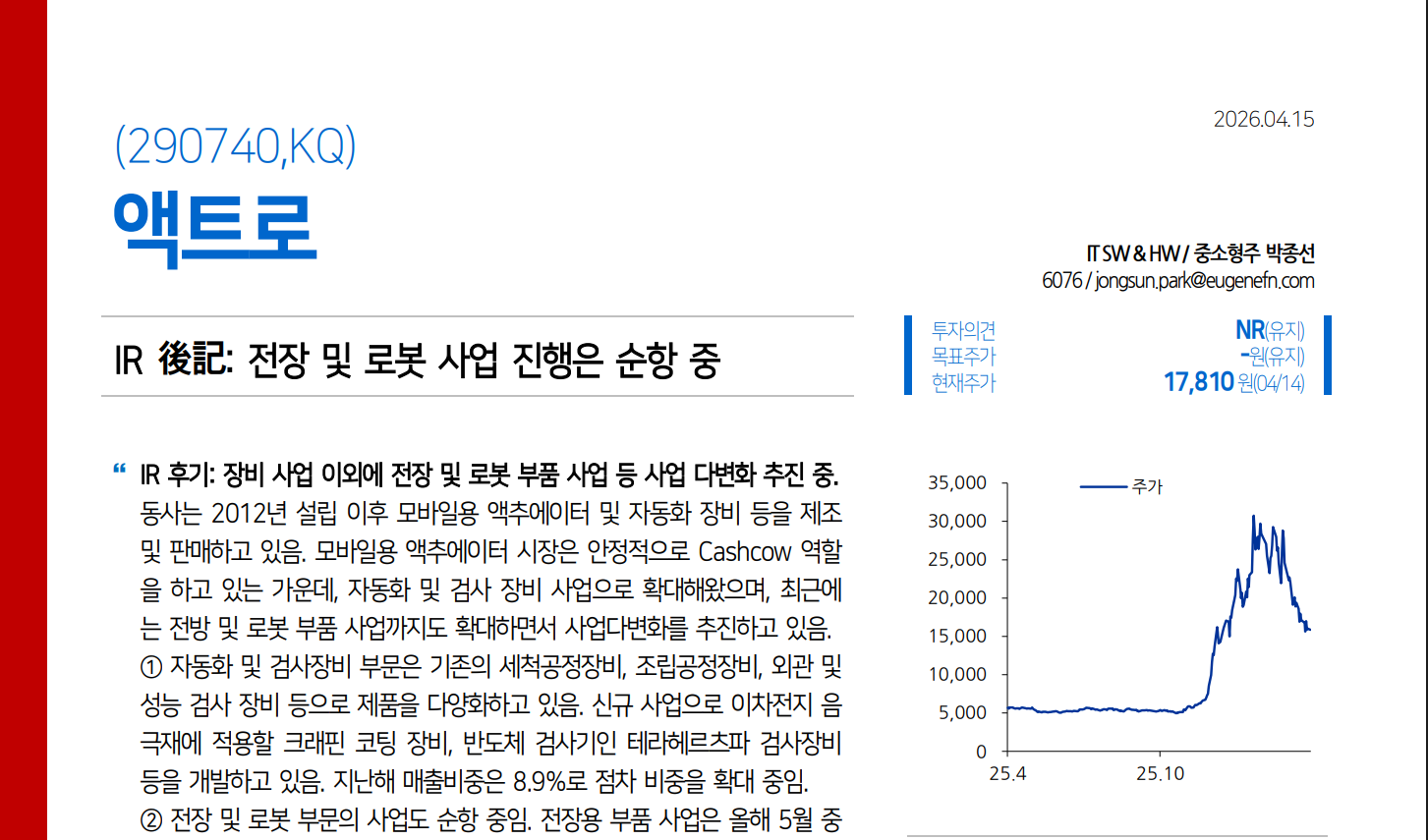Image resolution: width=1428 pixels, height=840 pixels.
Task: Click the 주가 legend line marker
Action: (x=1103, y=486)
